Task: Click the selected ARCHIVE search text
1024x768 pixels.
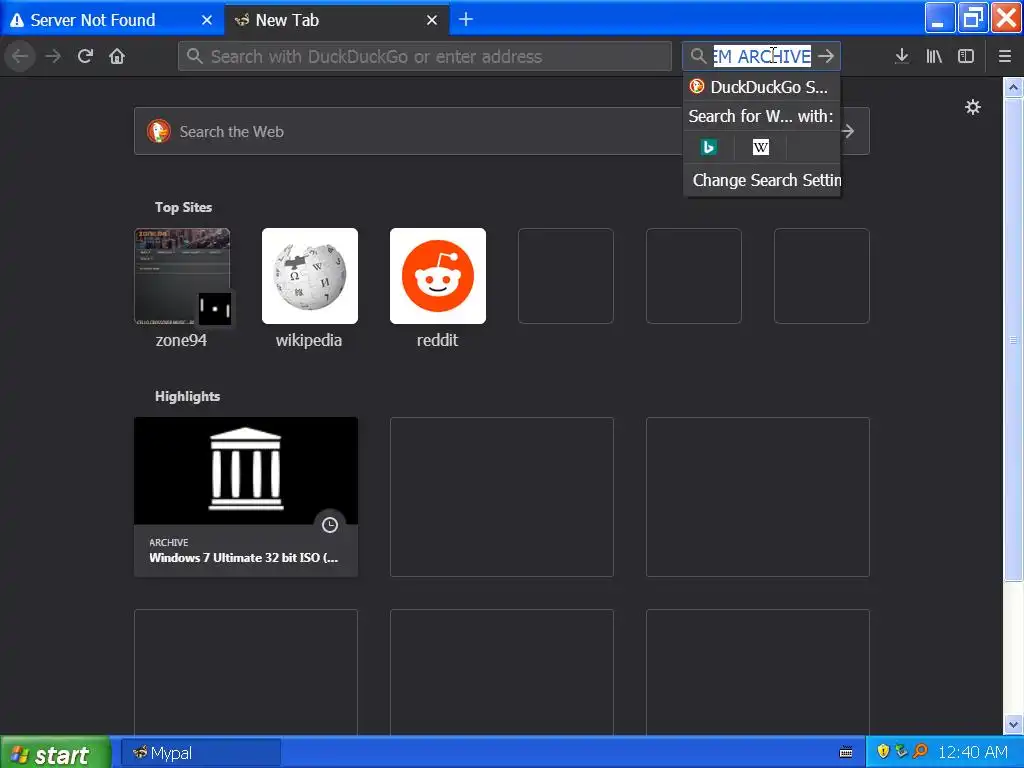Action: tap(762, 56)
